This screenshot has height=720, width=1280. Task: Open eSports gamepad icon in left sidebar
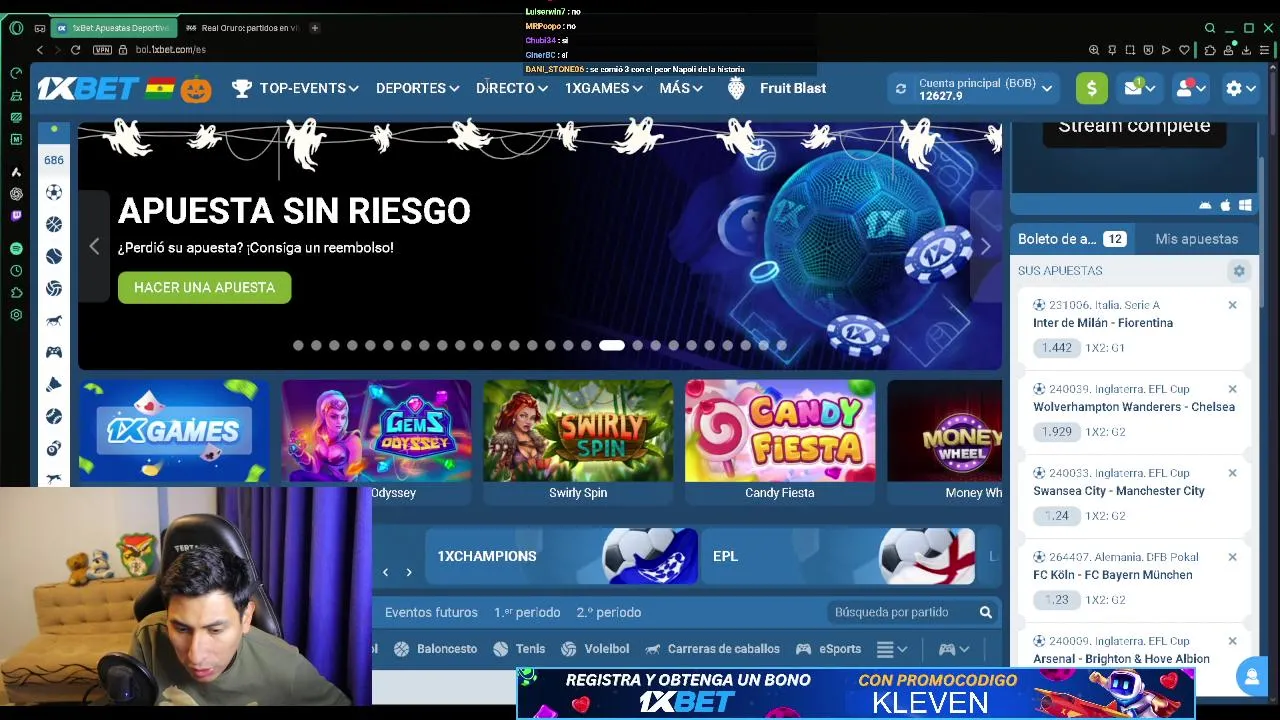pos(54,352)
